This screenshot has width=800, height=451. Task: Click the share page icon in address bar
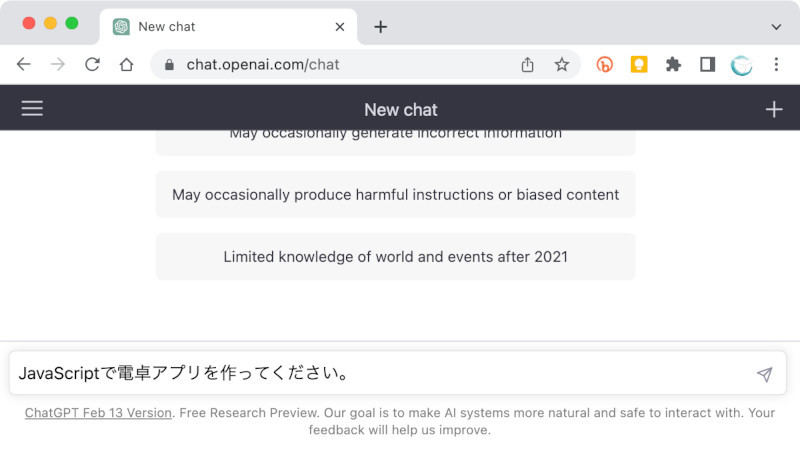(527, 65)
